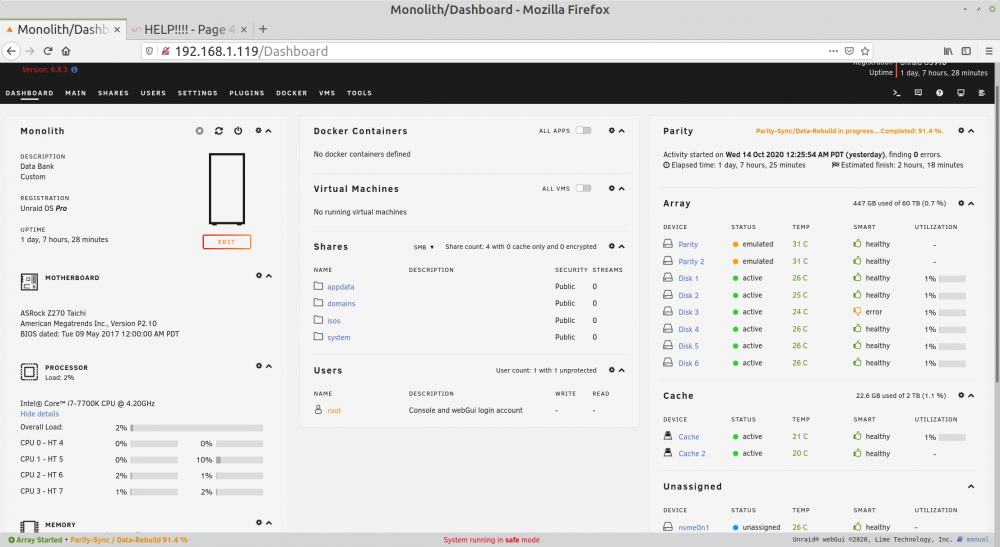Click the info monitor icon in top bar

click(960, 93)
